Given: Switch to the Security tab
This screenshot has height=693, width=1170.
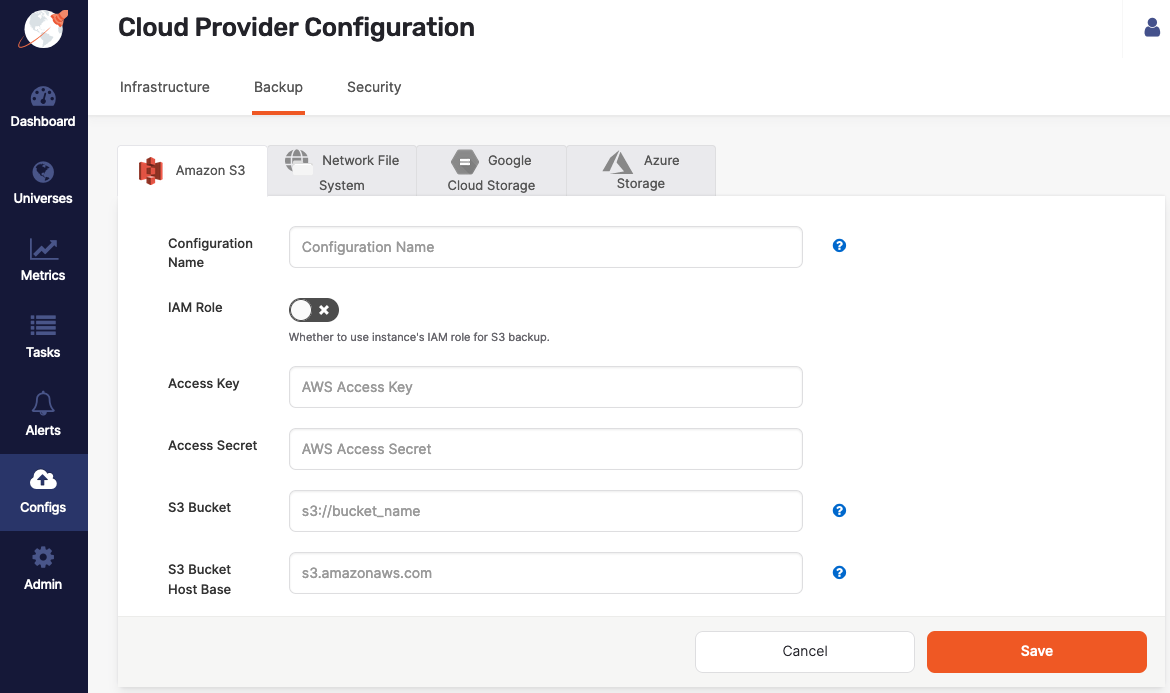Looking at the screenshot, I should (374, 87).
